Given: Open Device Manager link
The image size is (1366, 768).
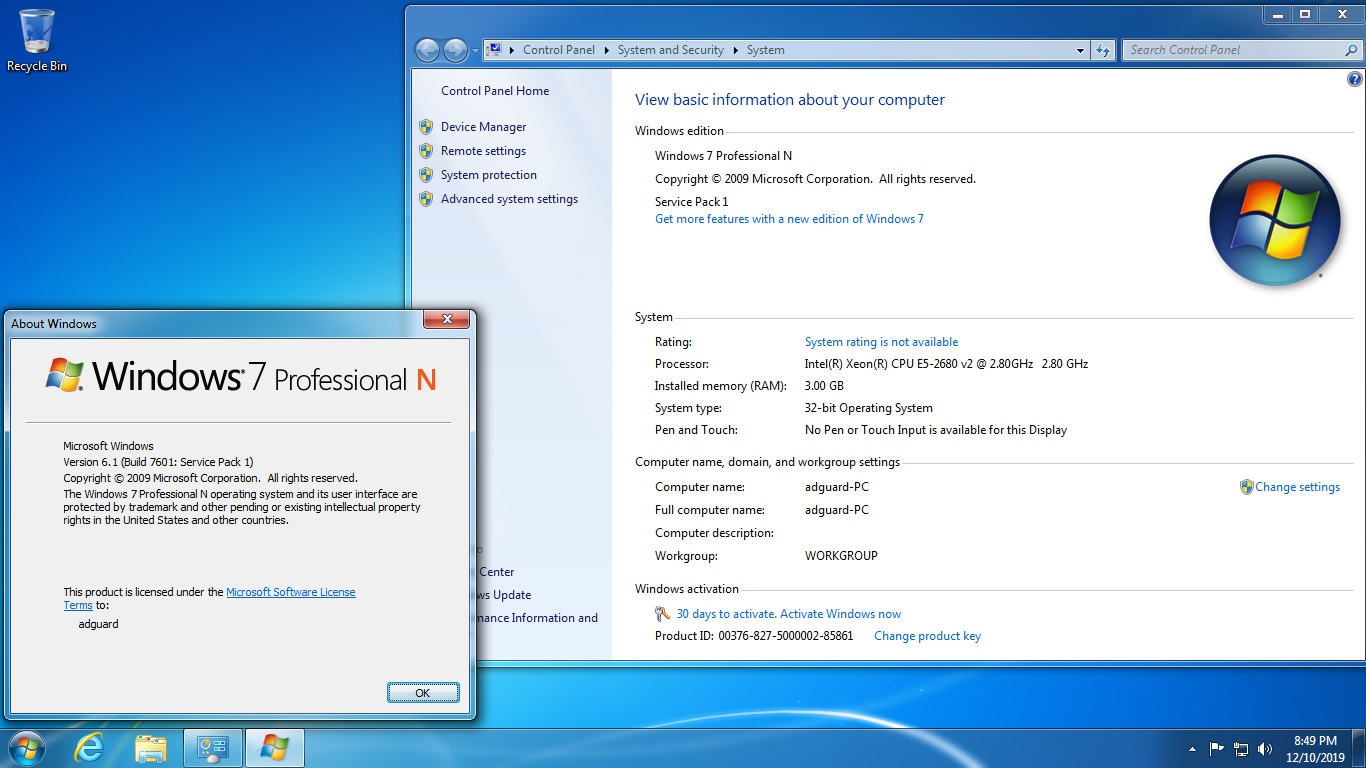Looking at the screenshot, I should 483,127.
